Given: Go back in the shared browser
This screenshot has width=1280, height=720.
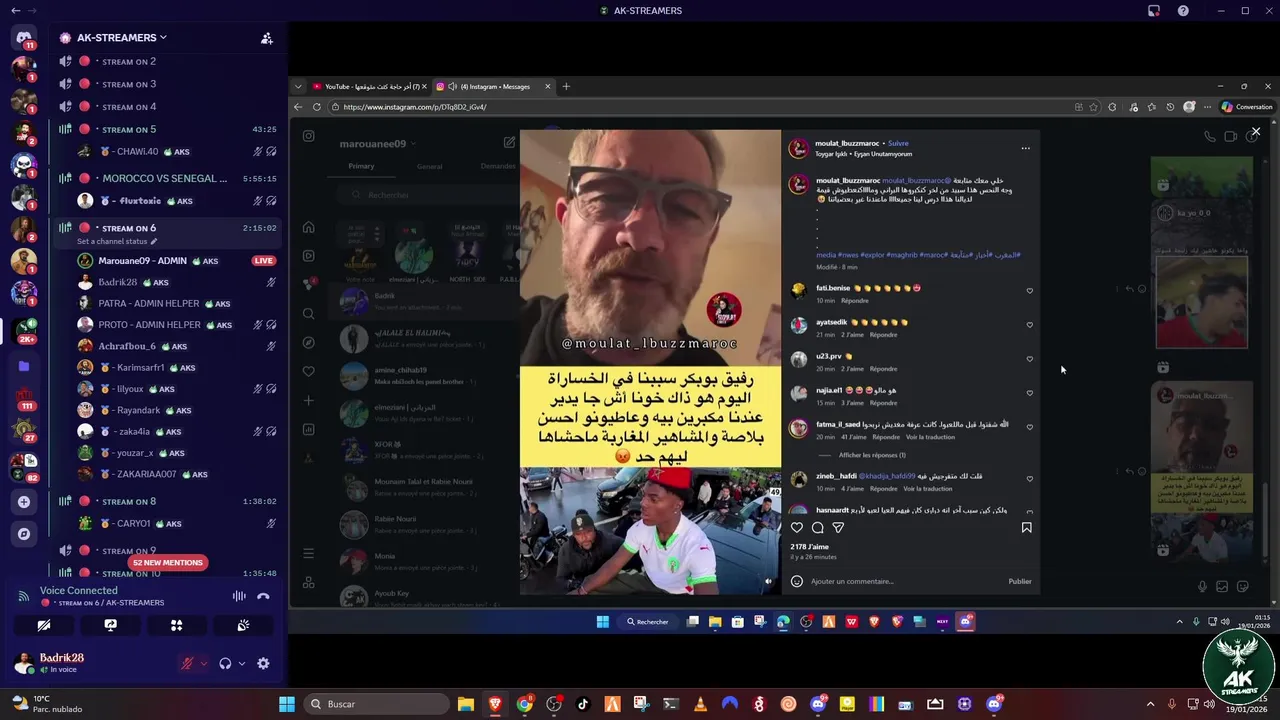Looking at the screenshot, I should tap(298, 107).
